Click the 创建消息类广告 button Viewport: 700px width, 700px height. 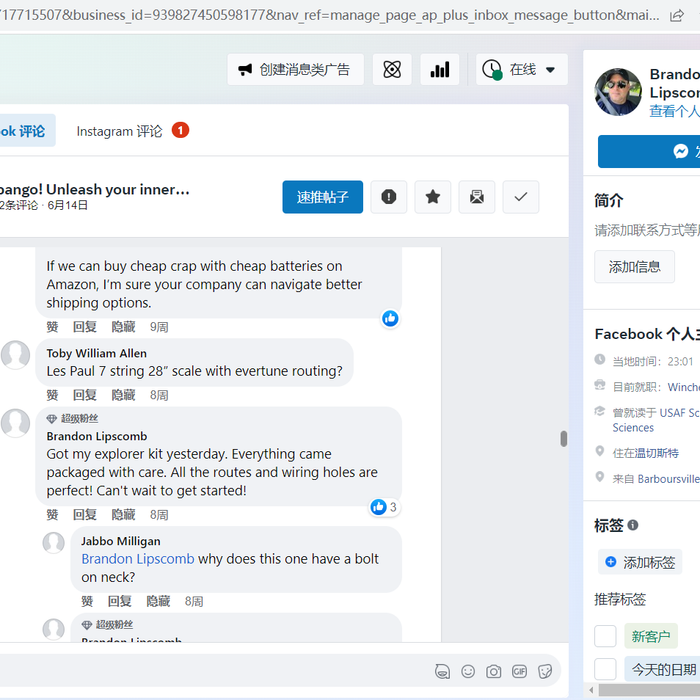[x=295, y=70]
